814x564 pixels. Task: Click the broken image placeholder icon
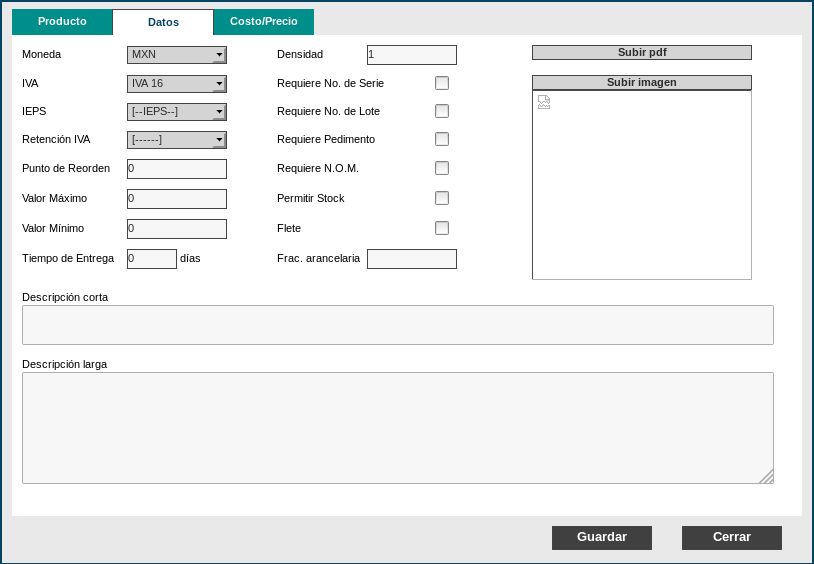tap(544, 102)
